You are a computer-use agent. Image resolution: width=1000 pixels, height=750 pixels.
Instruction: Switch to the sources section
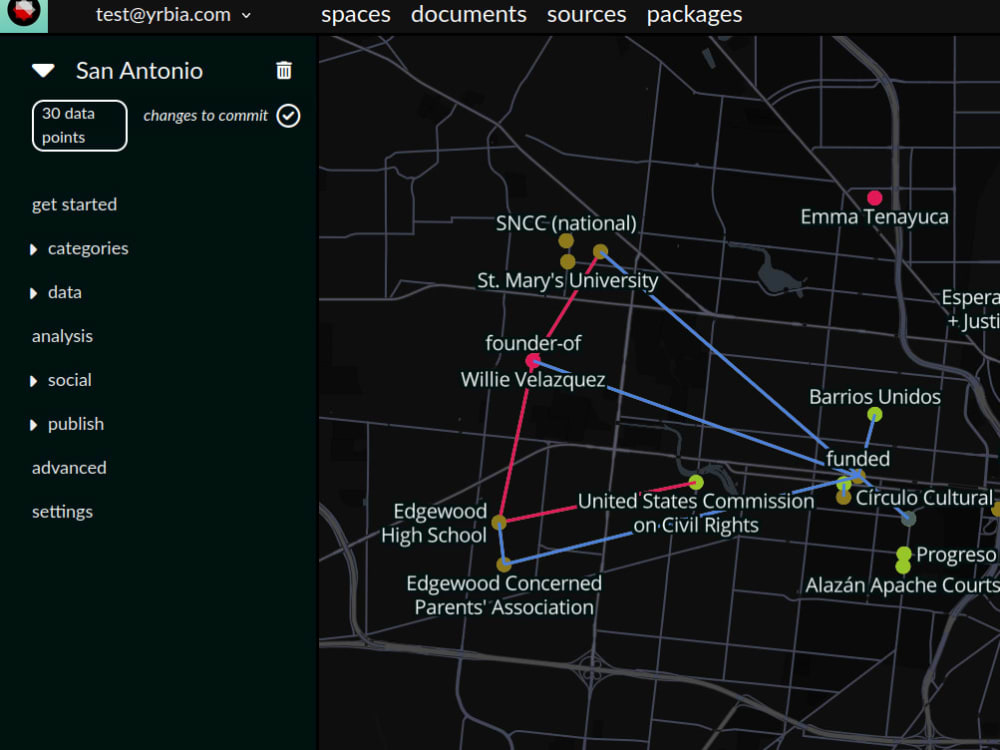(x=586, y=15)
